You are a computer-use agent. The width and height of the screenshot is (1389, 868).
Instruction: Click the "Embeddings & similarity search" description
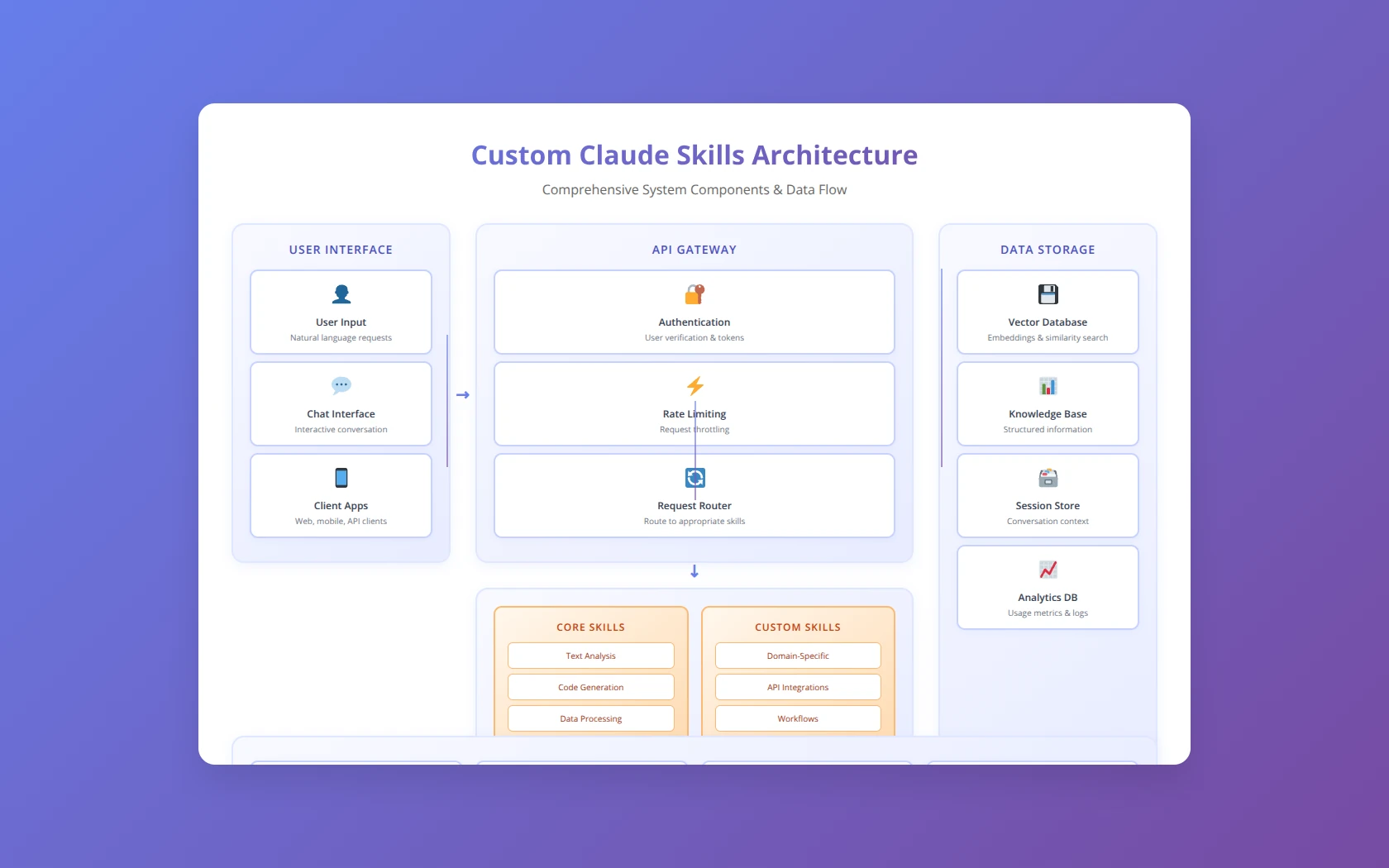coord(1048,338)
